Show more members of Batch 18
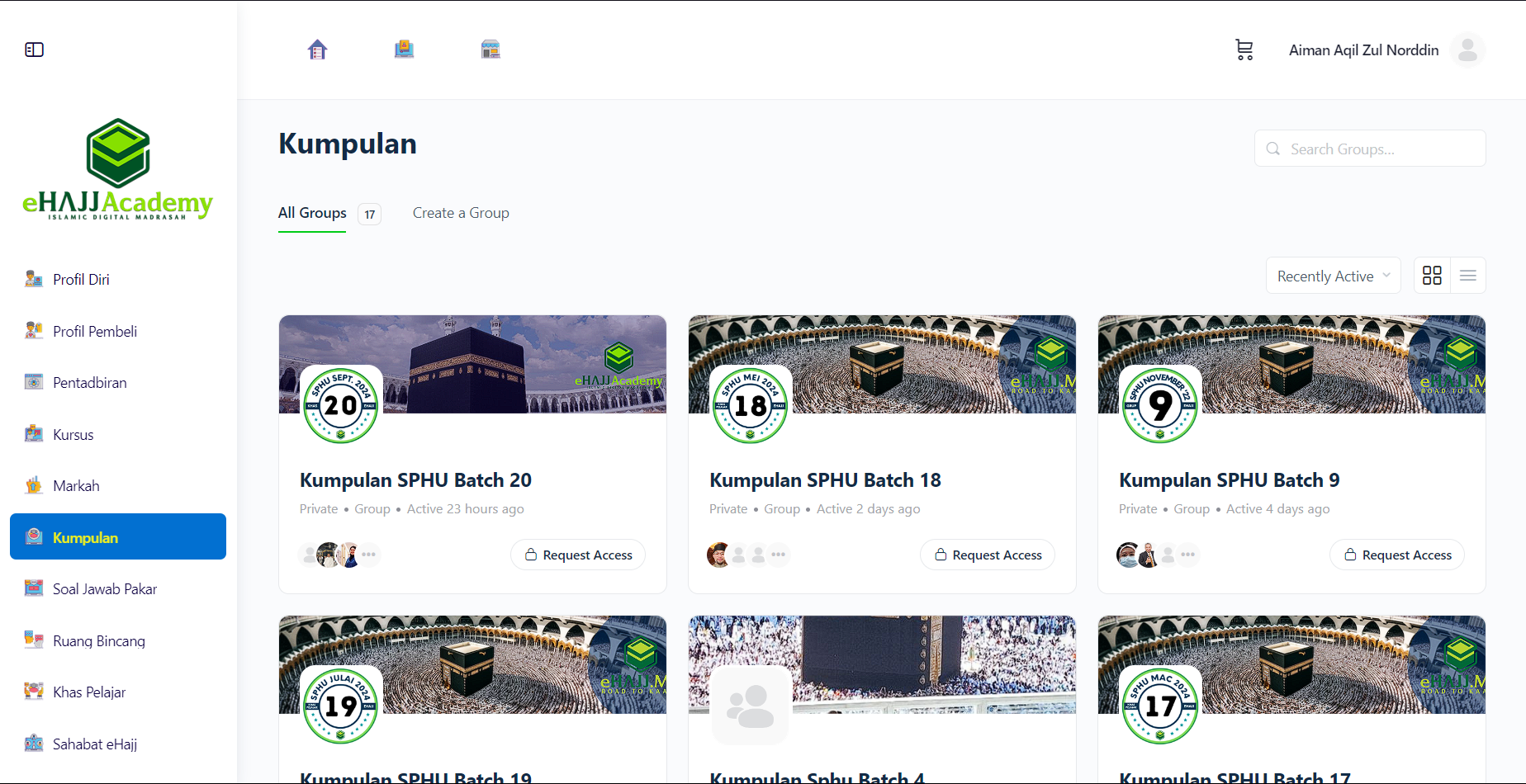This screenshot has width=1526, height=784. [778, 555]
